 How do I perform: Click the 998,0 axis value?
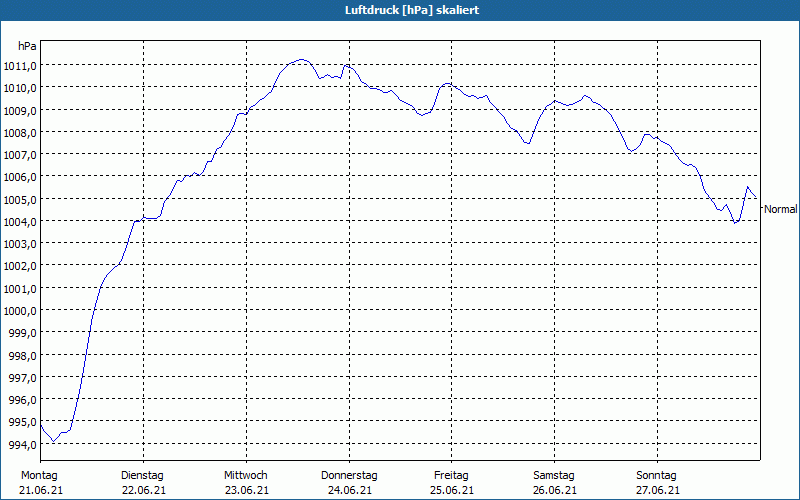coord(22,356)
